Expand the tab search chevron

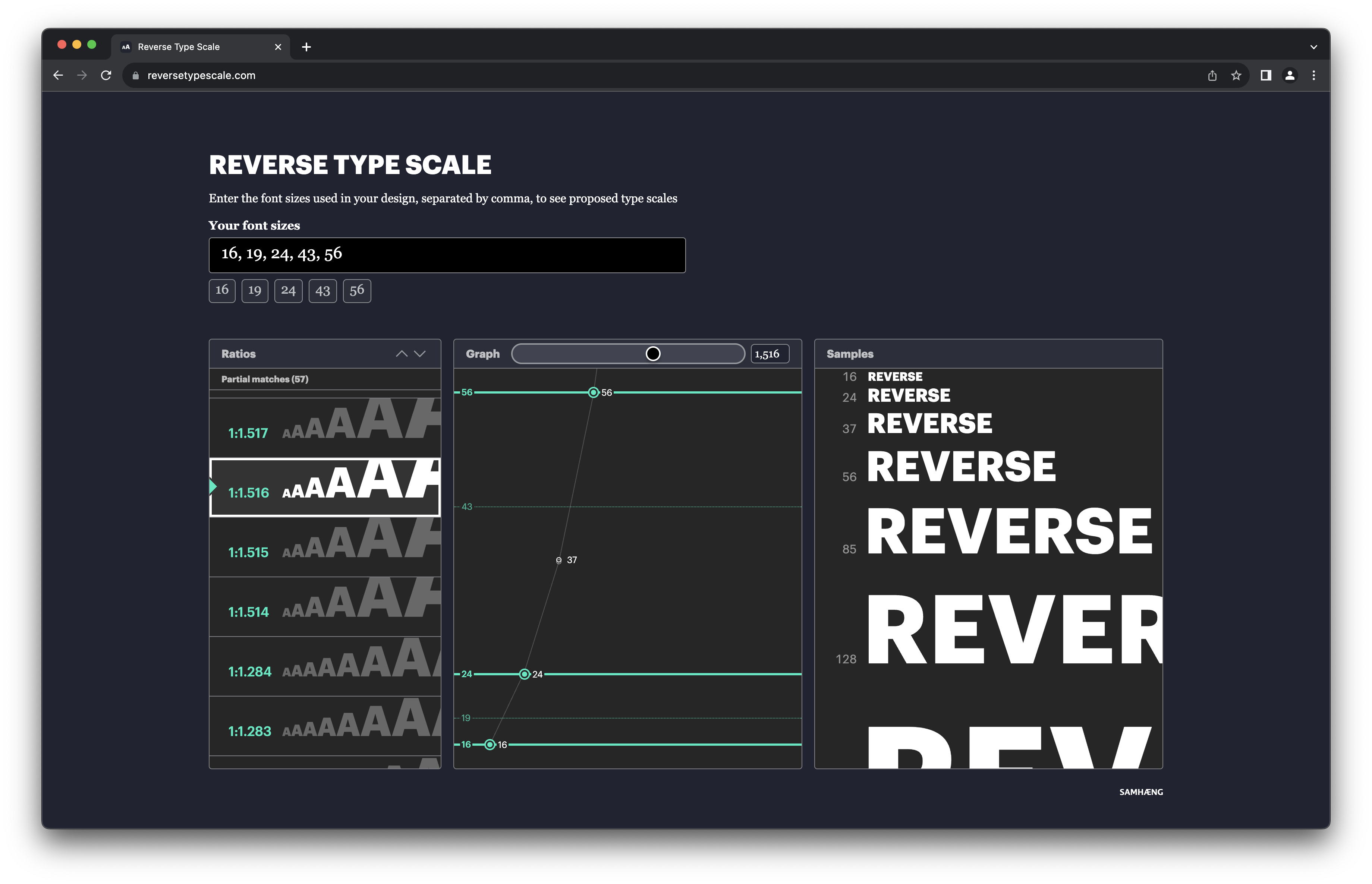tap(1313, 47)
